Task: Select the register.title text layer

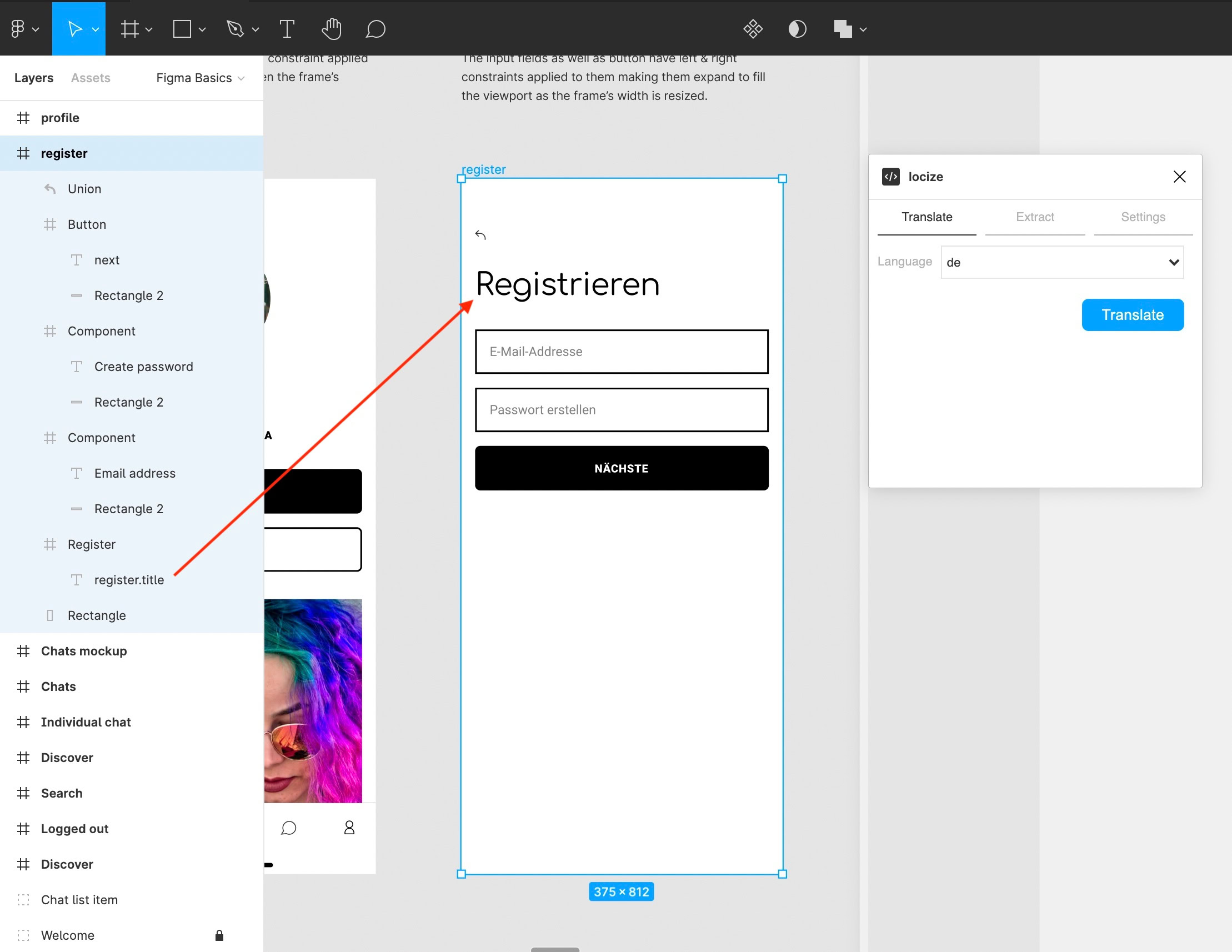Action: 129,580
